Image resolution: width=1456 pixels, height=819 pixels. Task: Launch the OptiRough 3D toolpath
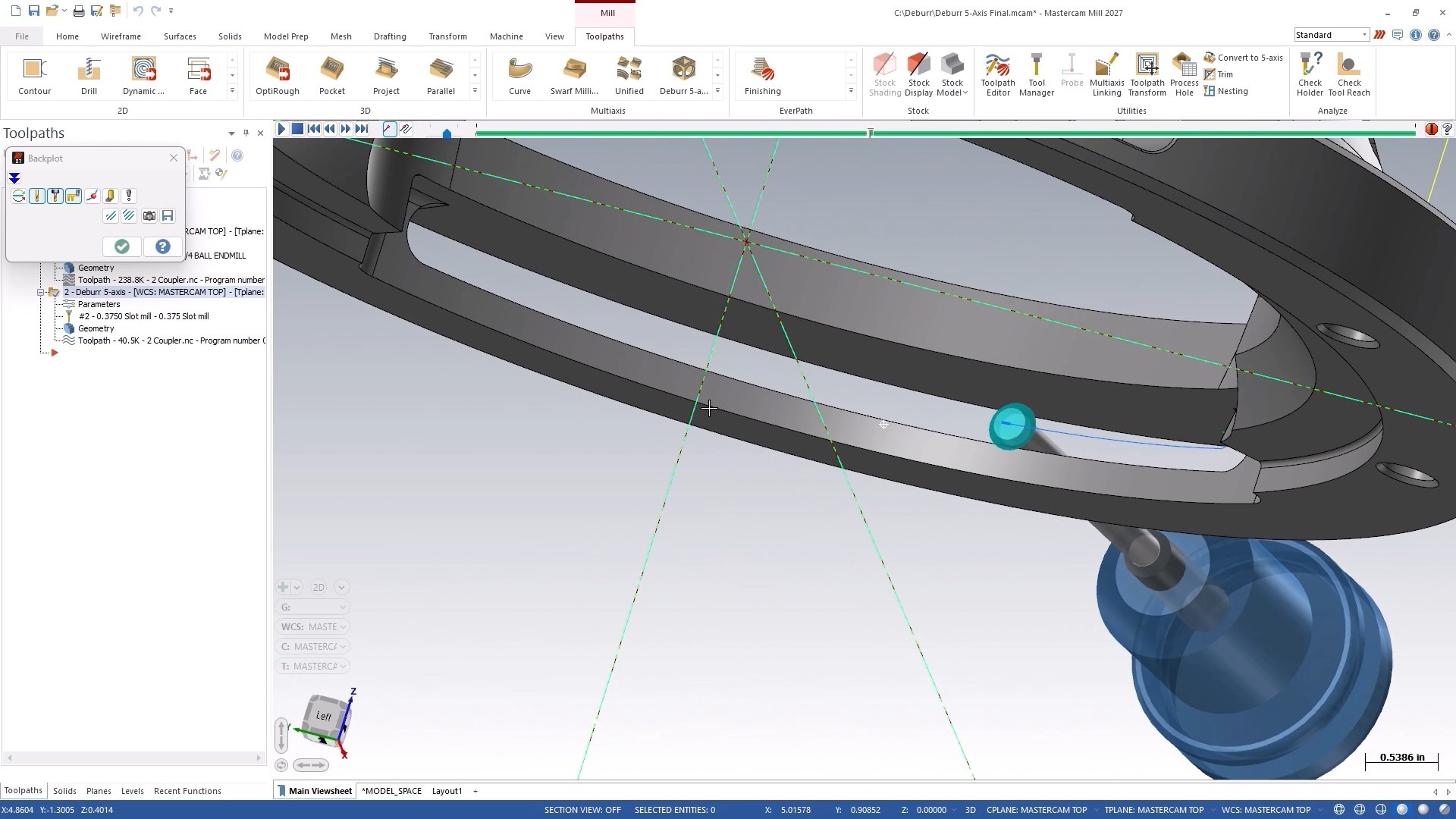pos(277,76)
